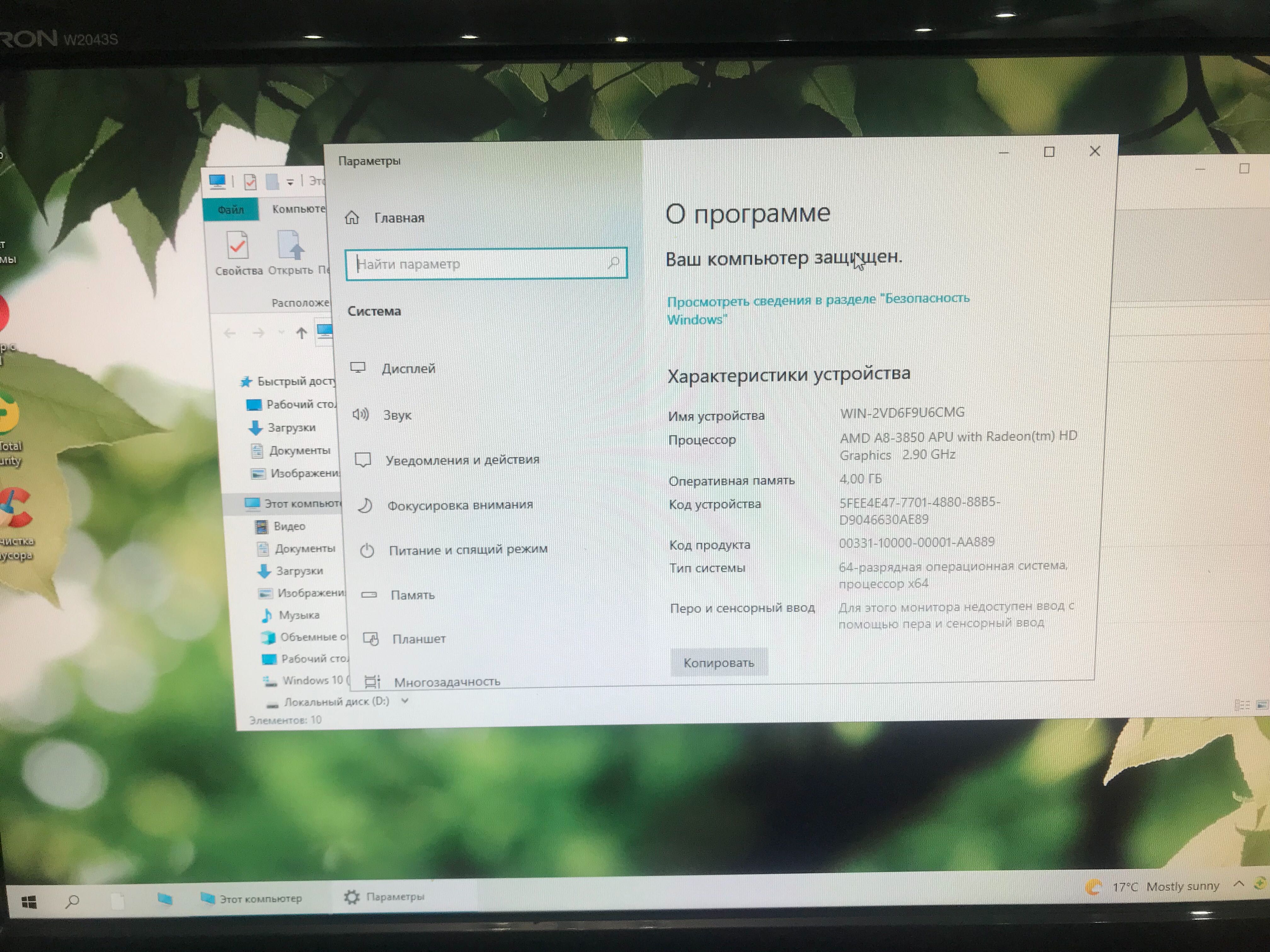Go forward in Explorer navigation
This screenshot has height=952, width=1270.
[258, 333]
